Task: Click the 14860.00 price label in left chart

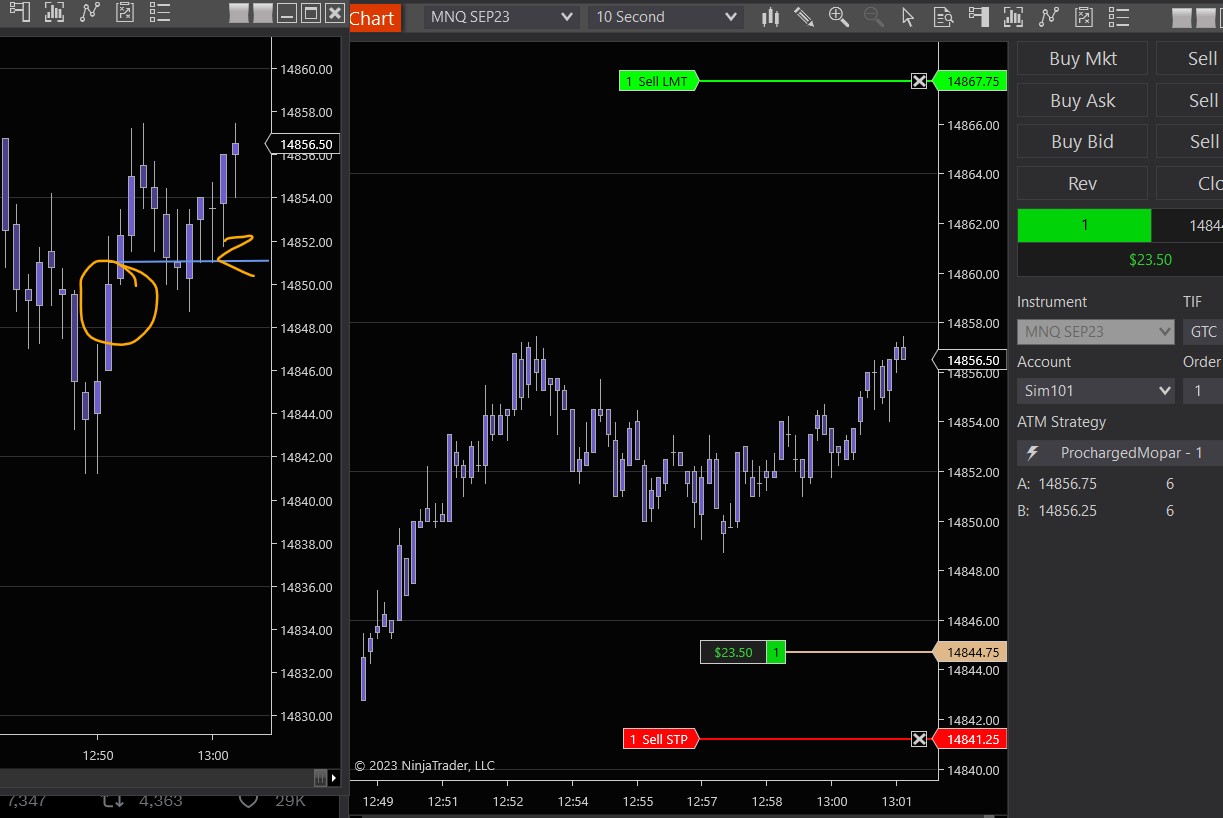Action: [x=306, y=69]
